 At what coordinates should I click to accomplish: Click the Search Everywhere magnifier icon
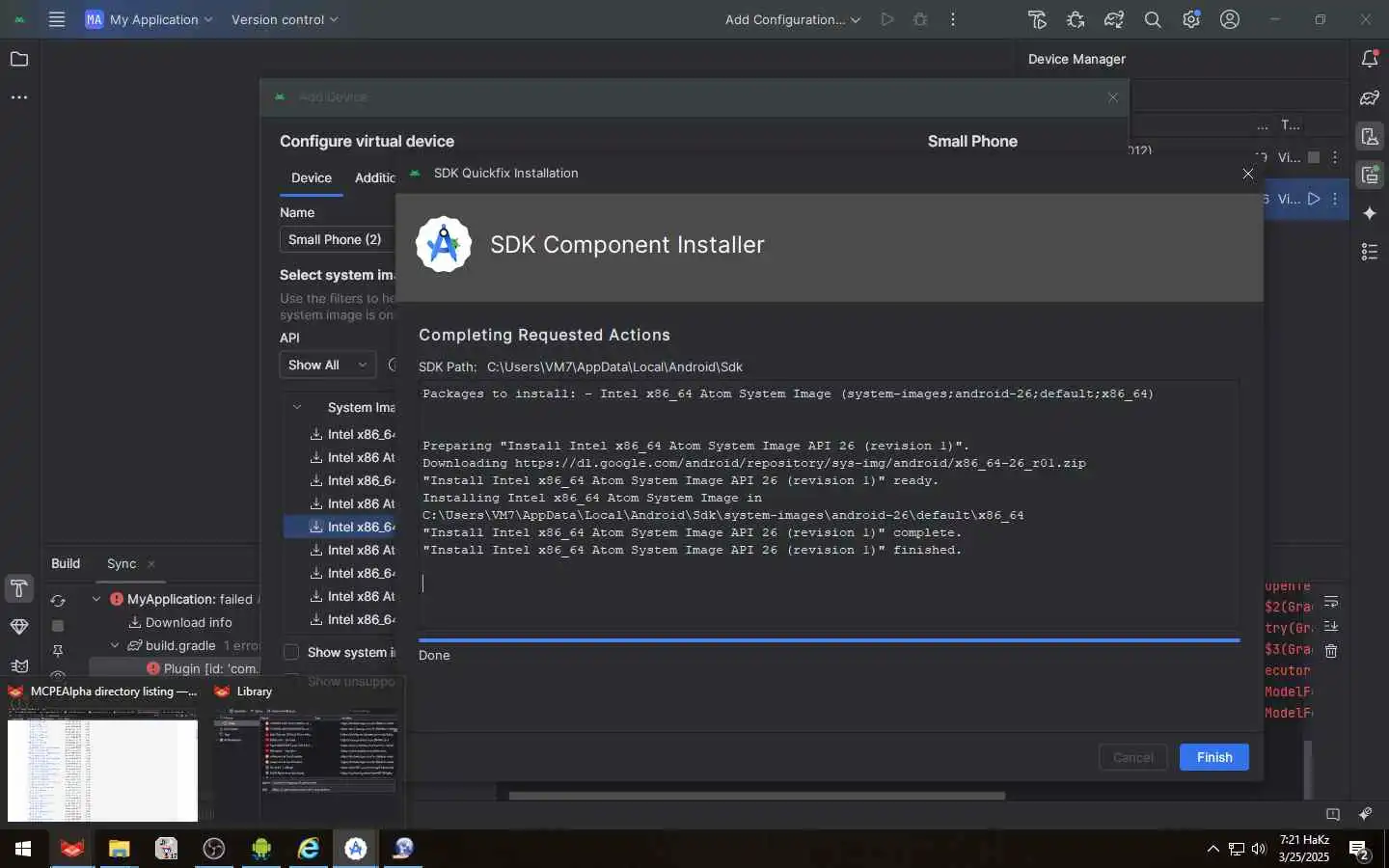click(1153, 19)
